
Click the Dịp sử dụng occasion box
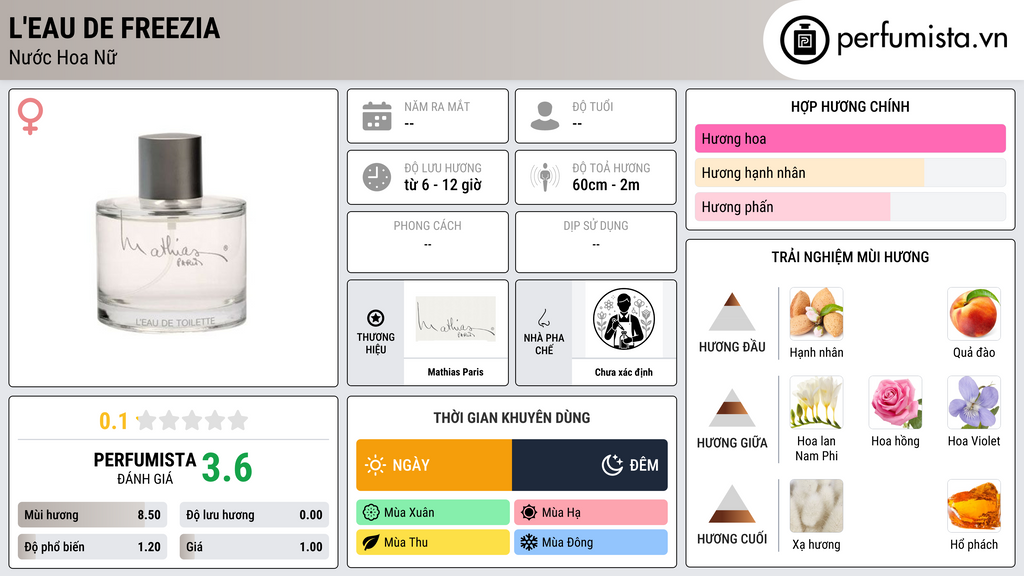(596, 242)
